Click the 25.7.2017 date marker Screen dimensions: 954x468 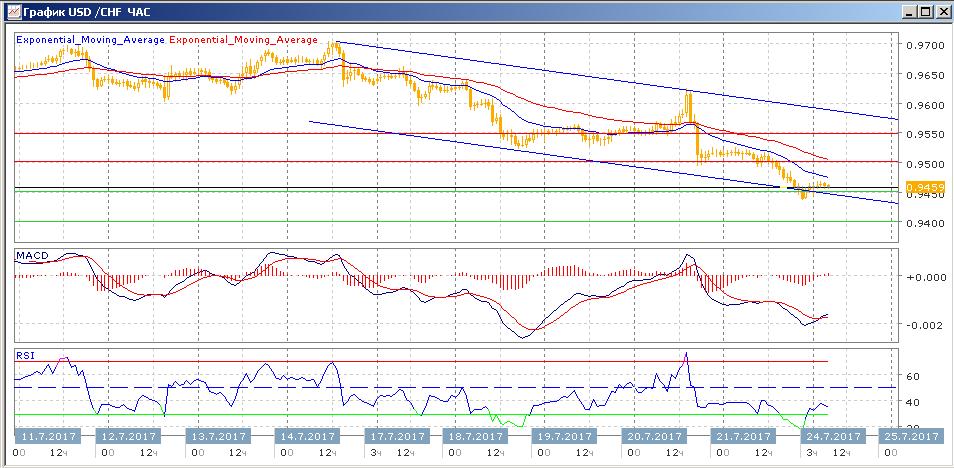coord(910,436)
